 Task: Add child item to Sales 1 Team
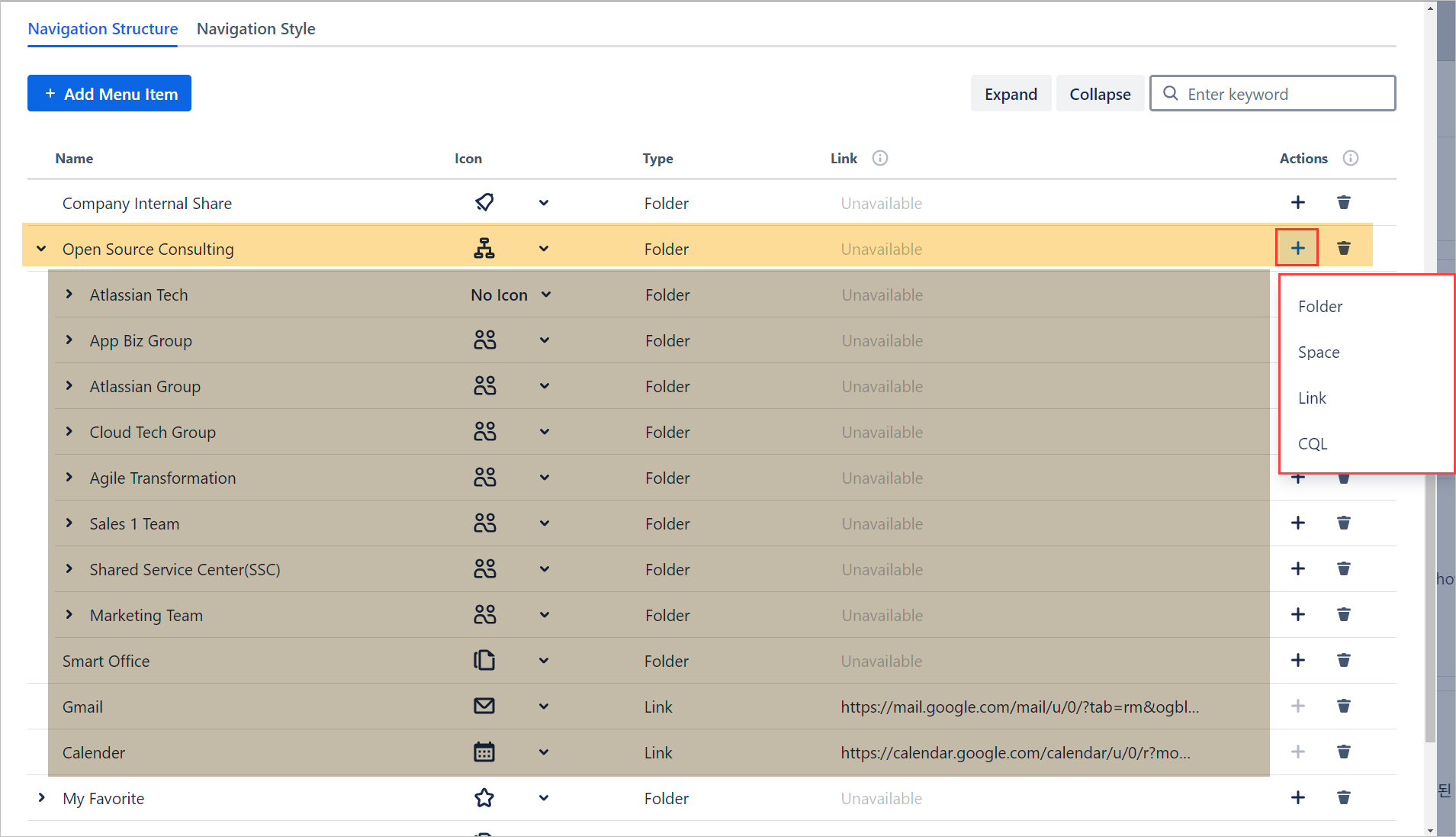pyautogui.click(x=1298, y=523)
